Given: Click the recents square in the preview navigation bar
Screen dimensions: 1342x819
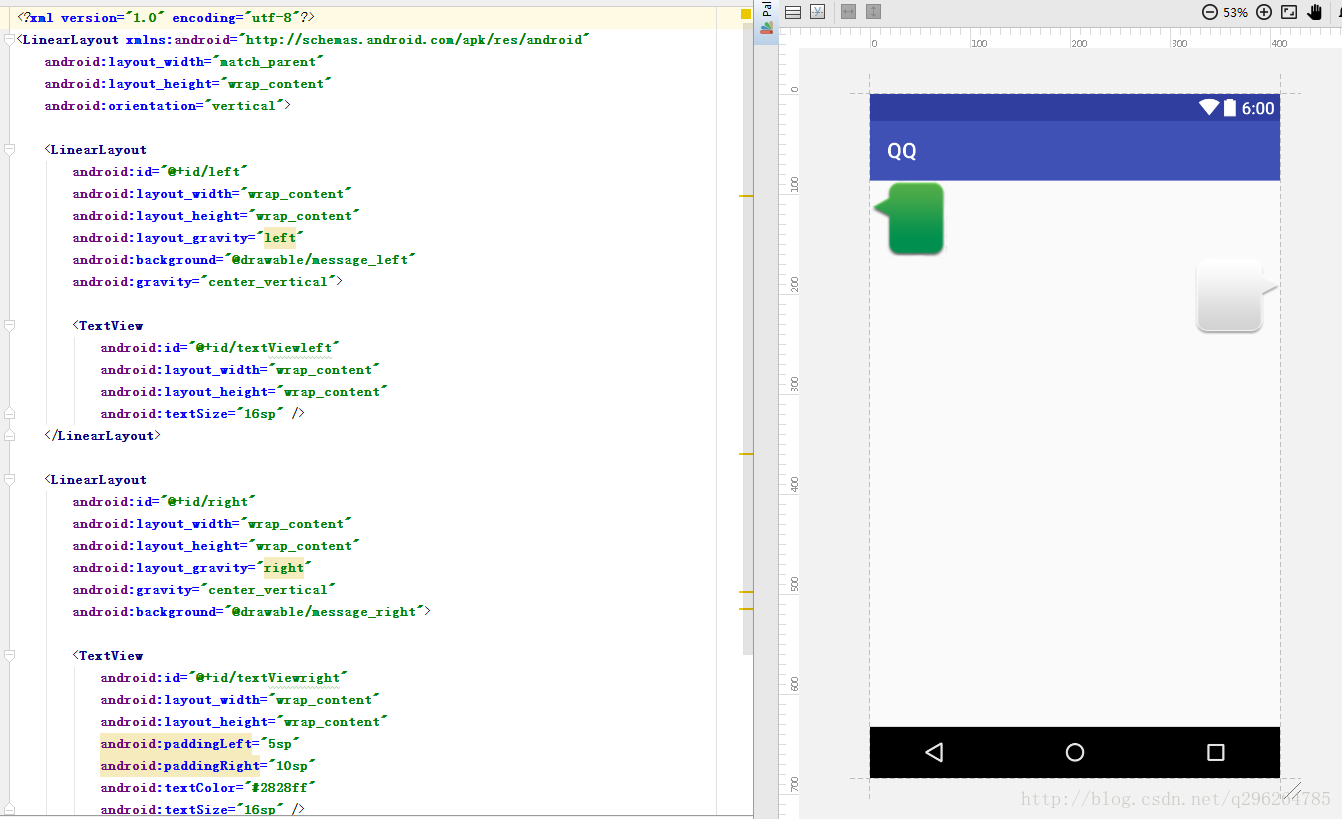Looking at the screenshot, I should click(x=1216, y=752).
